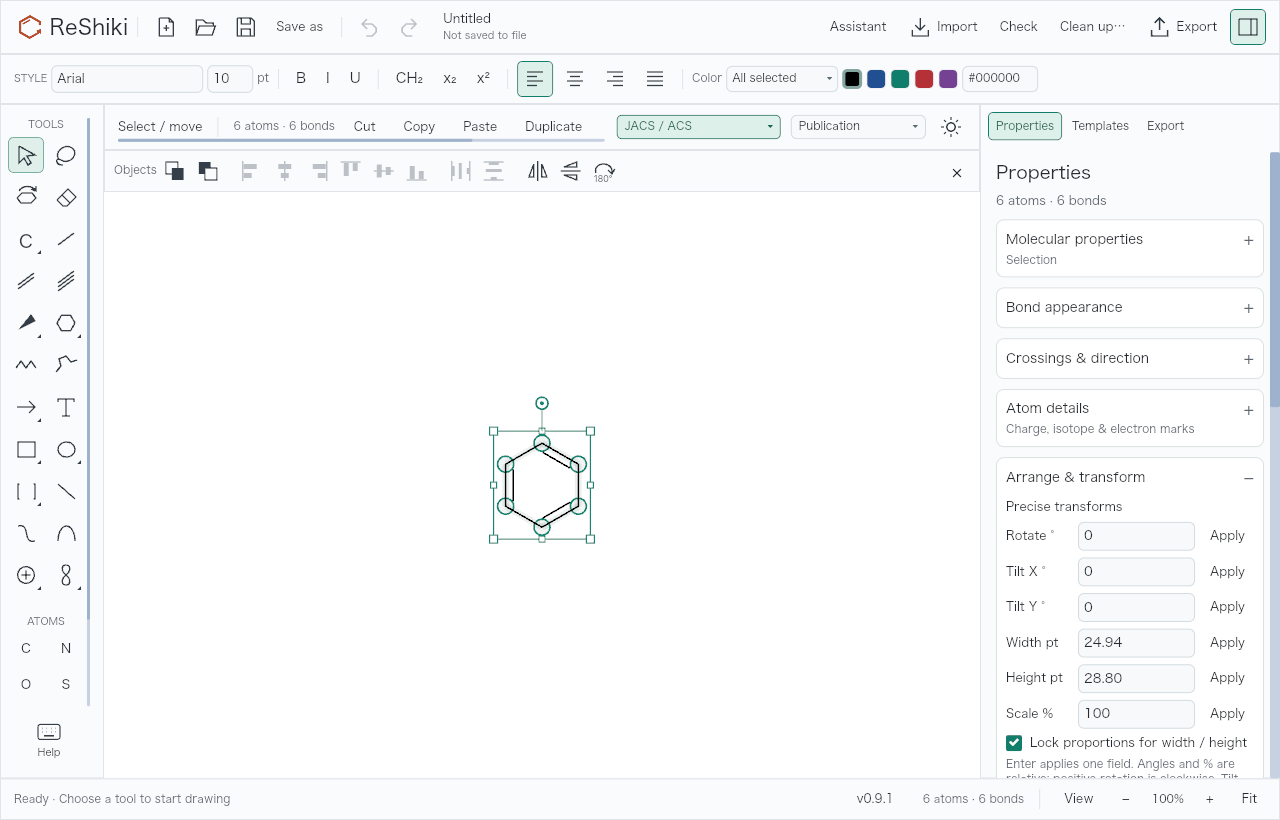This screenshot has width=1280, height=820.
Task: Apply the Scale % value
Action: [x=1227, y=714]
